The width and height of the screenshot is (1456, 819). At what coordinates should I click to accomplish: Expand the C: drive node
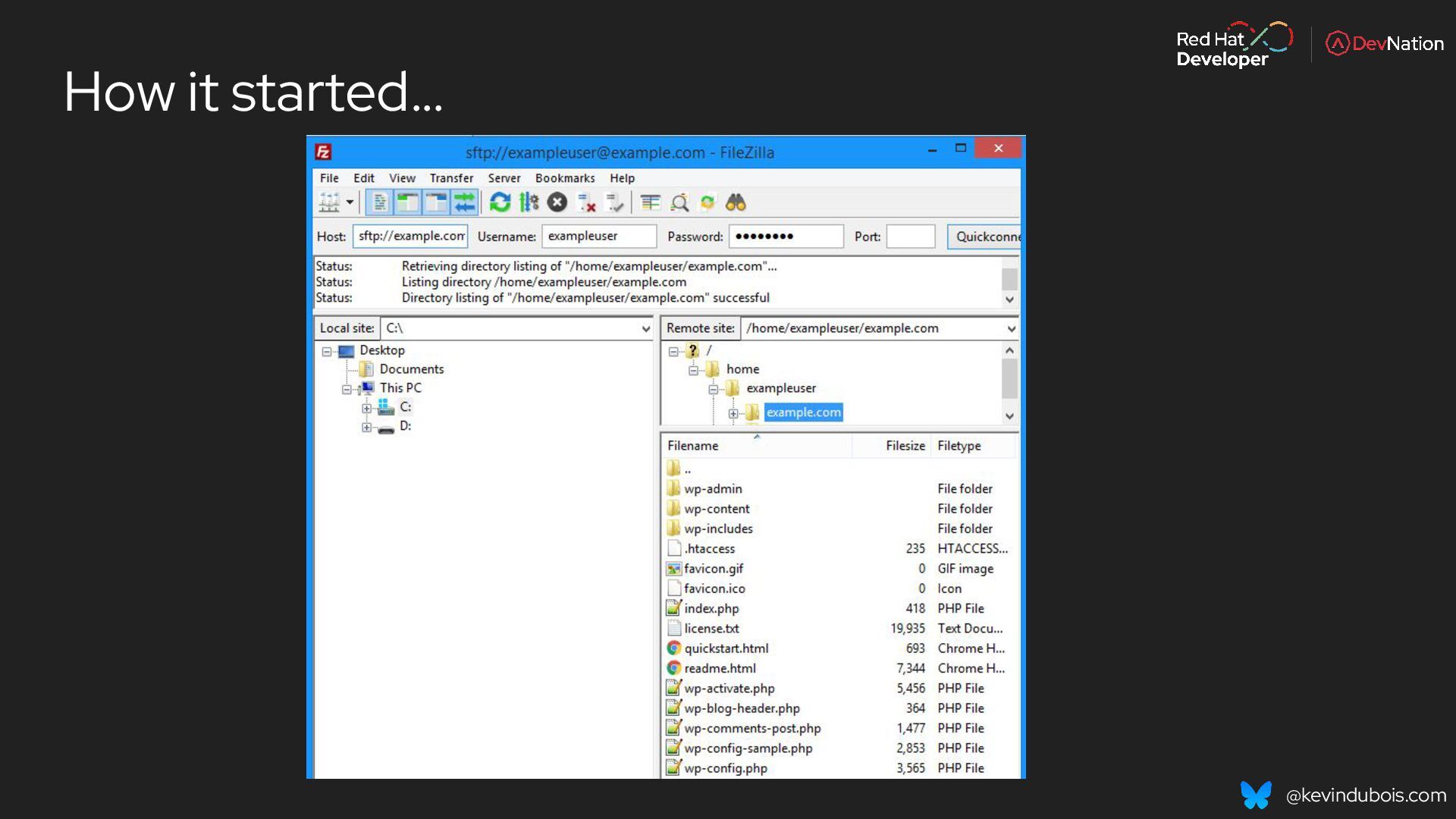(x=366, y=408)
